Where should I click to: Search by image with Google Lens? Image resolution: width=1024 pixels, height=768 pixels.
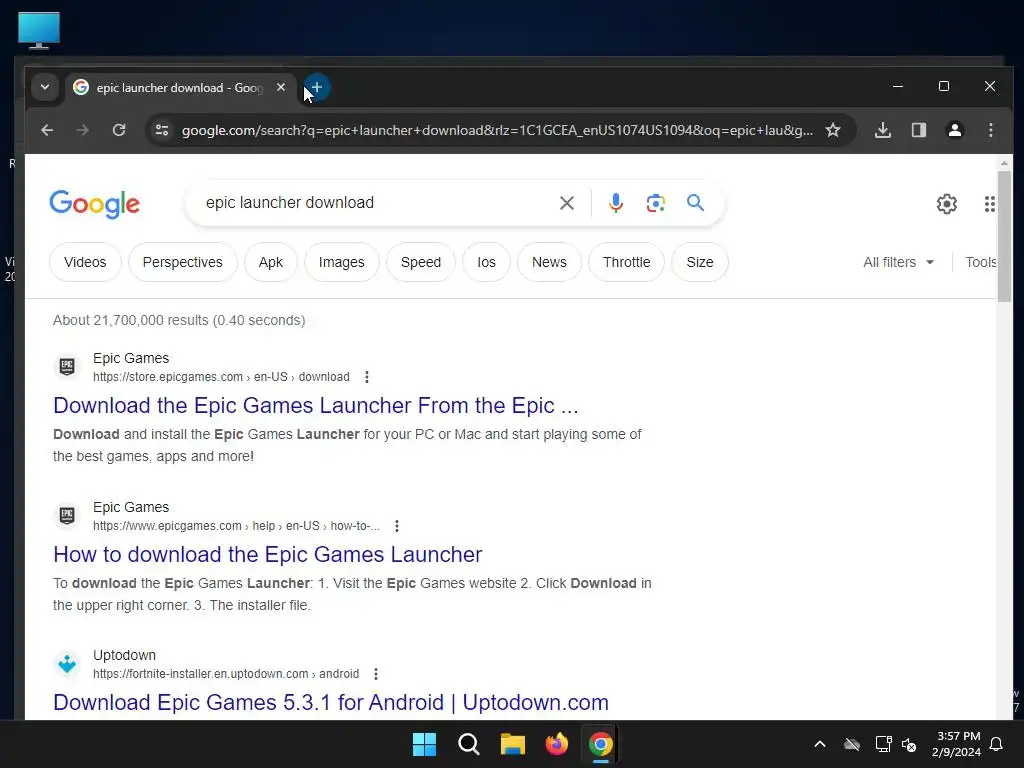tap(656, 203)
